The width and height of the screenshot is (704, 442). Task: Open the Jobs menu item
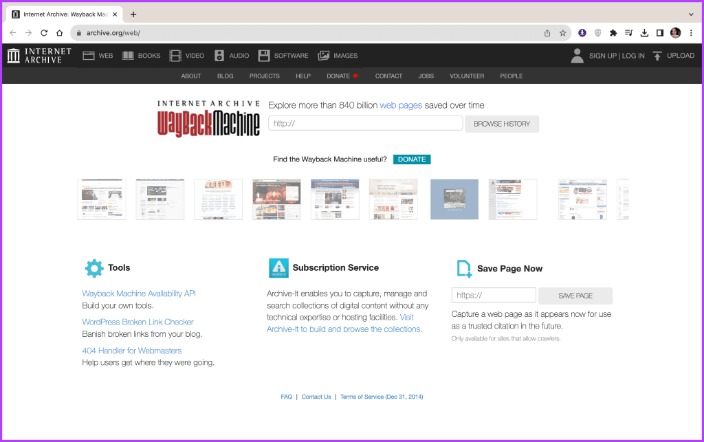[x=426, y=76]
